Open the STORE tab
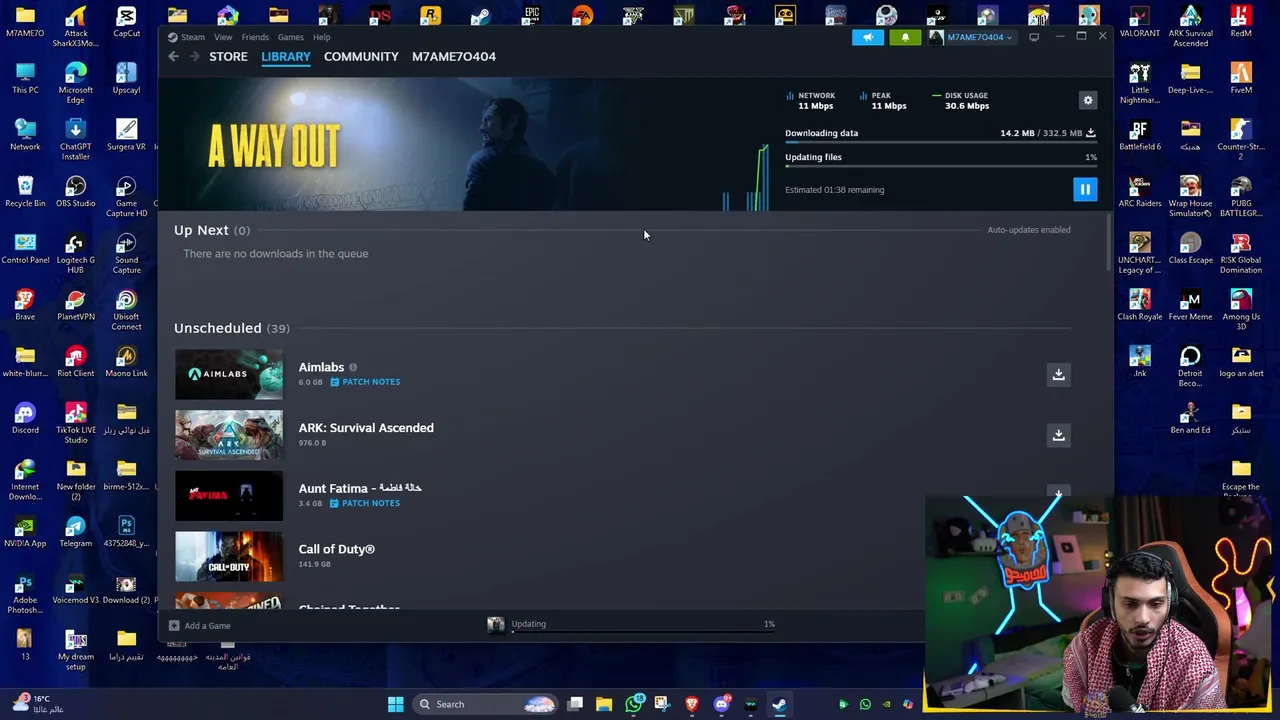1280x720 pixels. tap(228, 57)
